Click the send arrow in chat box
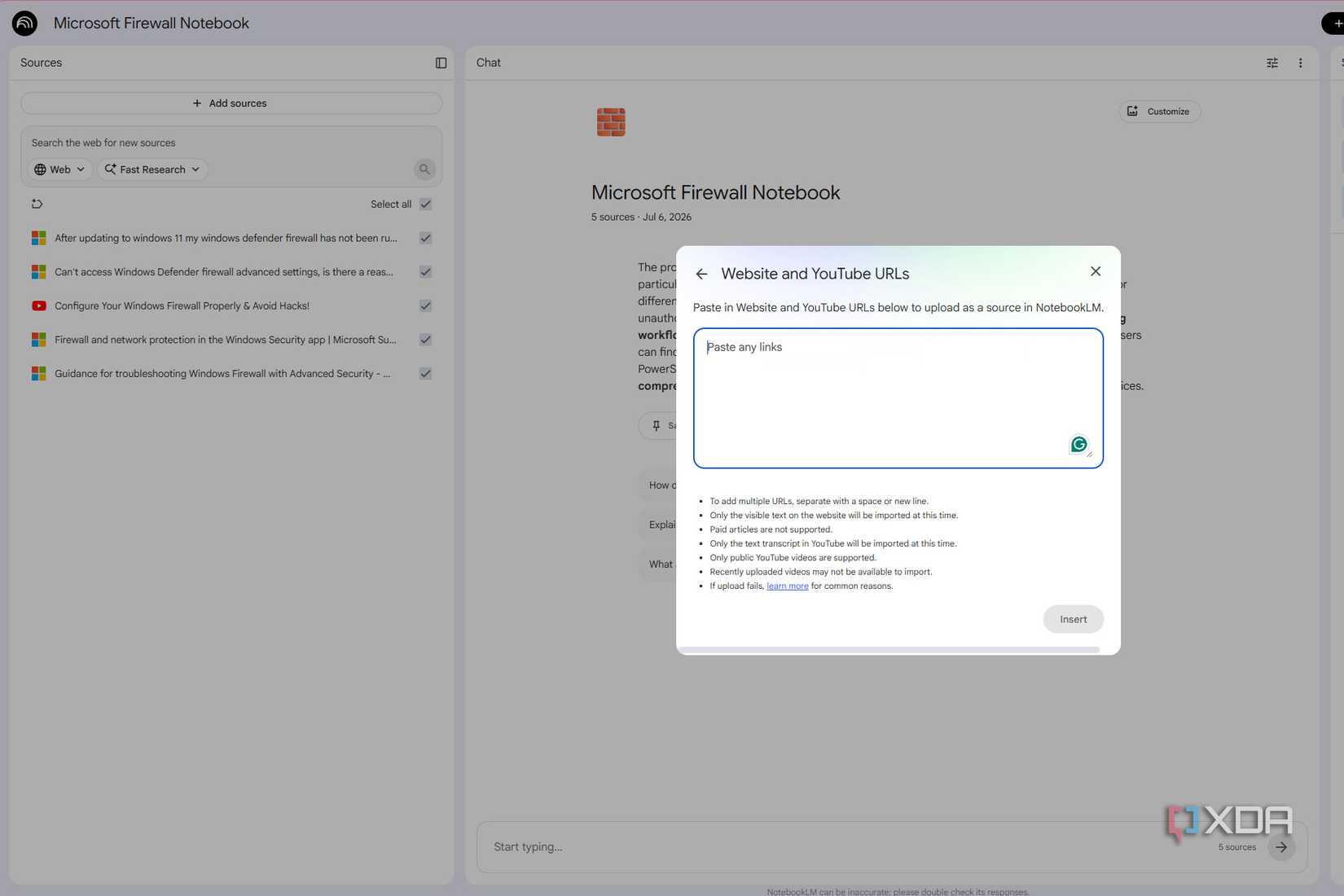1344x896 pixels. point(1281,847)
